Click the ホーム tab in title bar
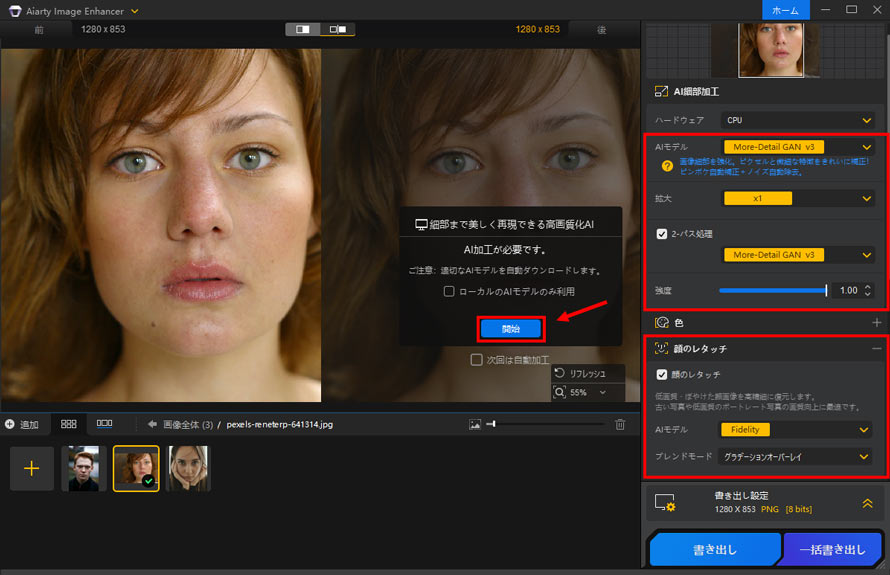Screen dimensions: 890x575 (x=785, y=10)
